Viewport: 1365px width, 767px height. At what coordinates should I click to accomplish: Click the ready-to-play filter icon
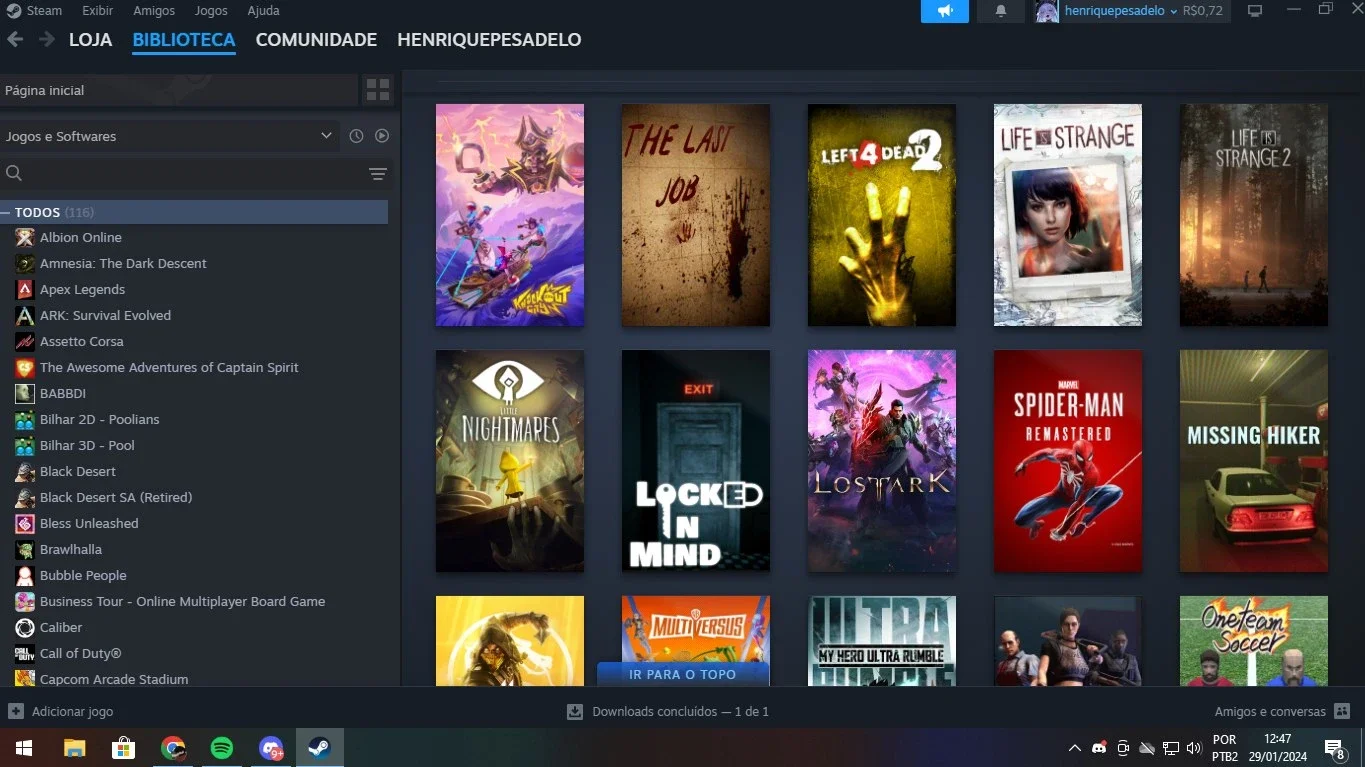pyautogui.click(x=382, y=136)
